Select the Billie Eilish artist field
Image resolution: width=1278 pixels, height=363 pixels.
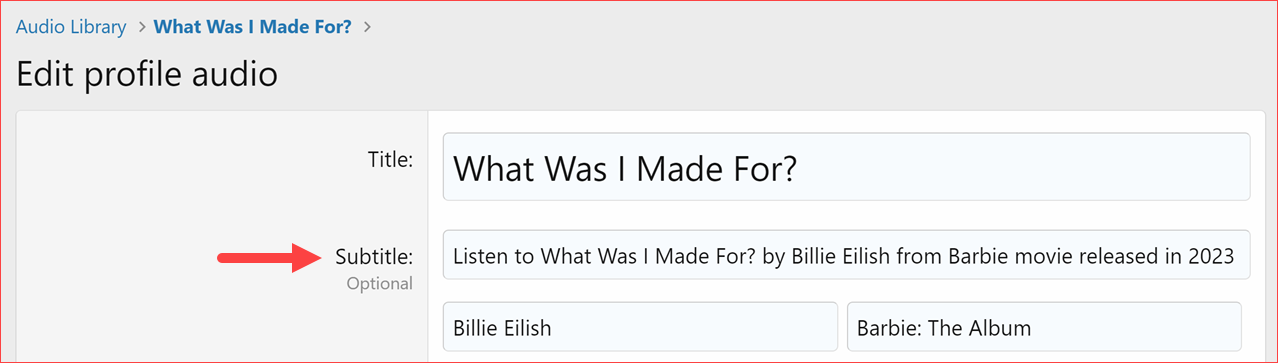coord(640,327)
